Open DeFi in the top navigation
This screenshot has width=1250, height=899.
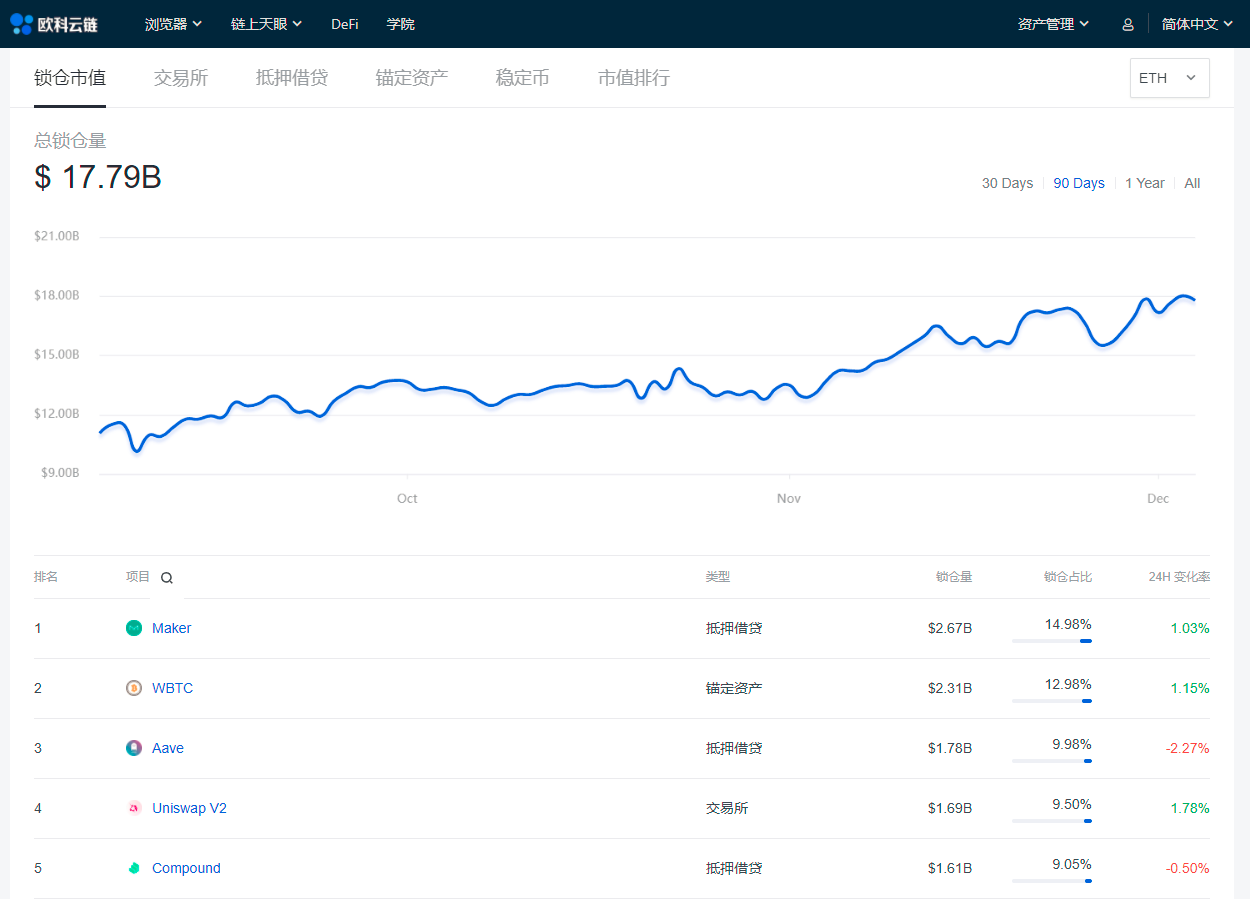[x=345, y=24]
